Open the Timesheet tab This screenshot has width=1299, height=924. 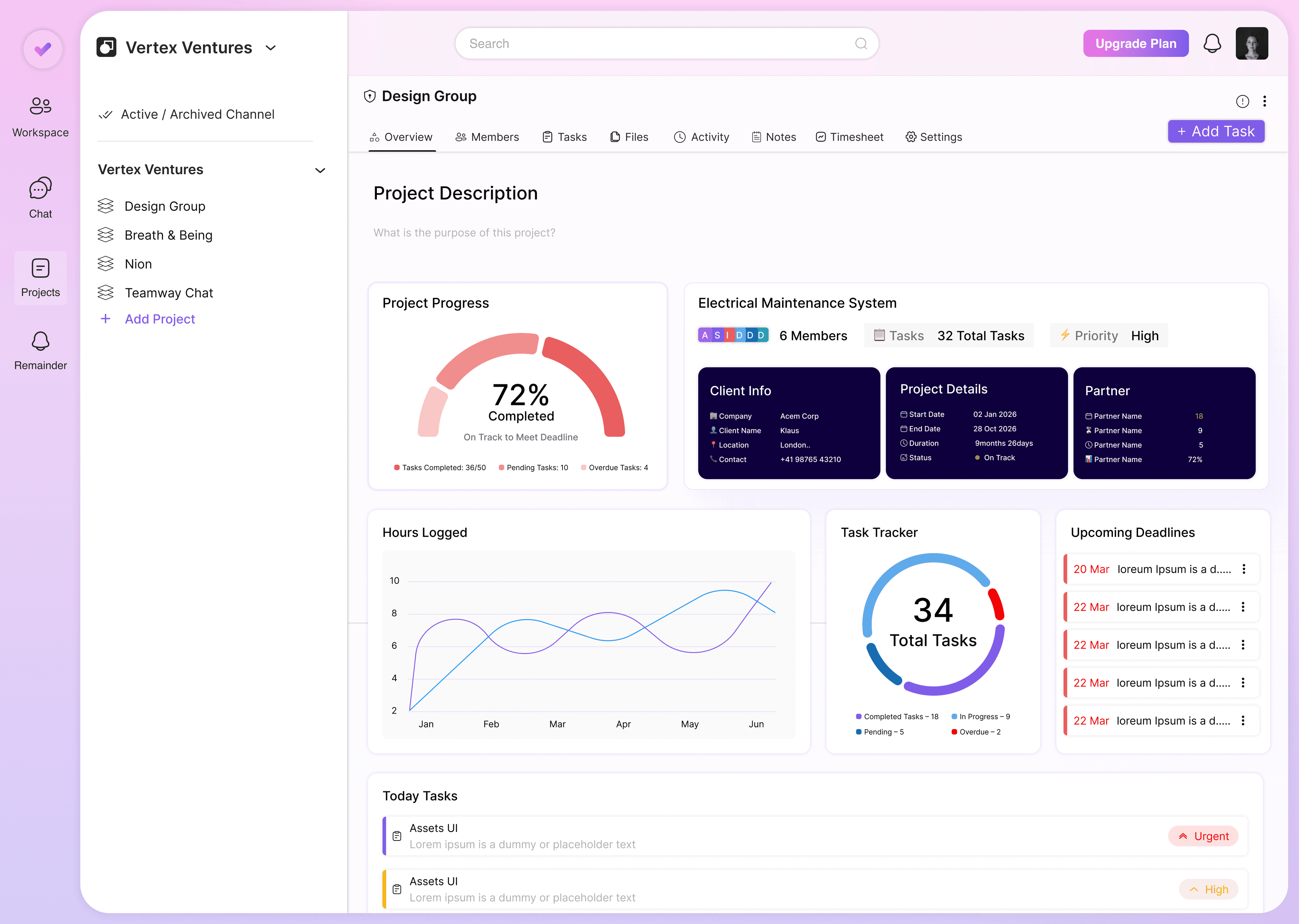tap(850, 137)
